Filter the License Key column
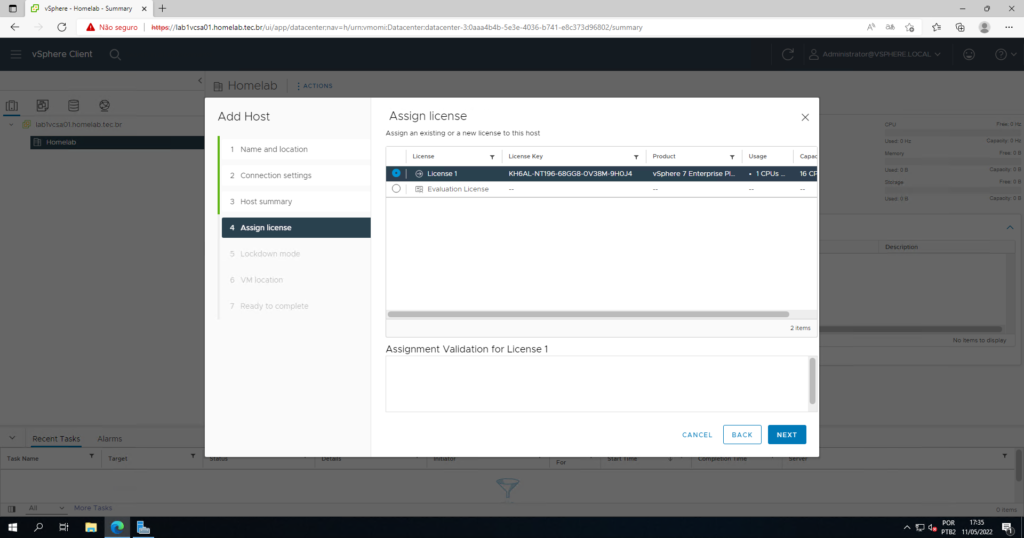This screenshot has height=538, width=1024. (x=636, y=157)
